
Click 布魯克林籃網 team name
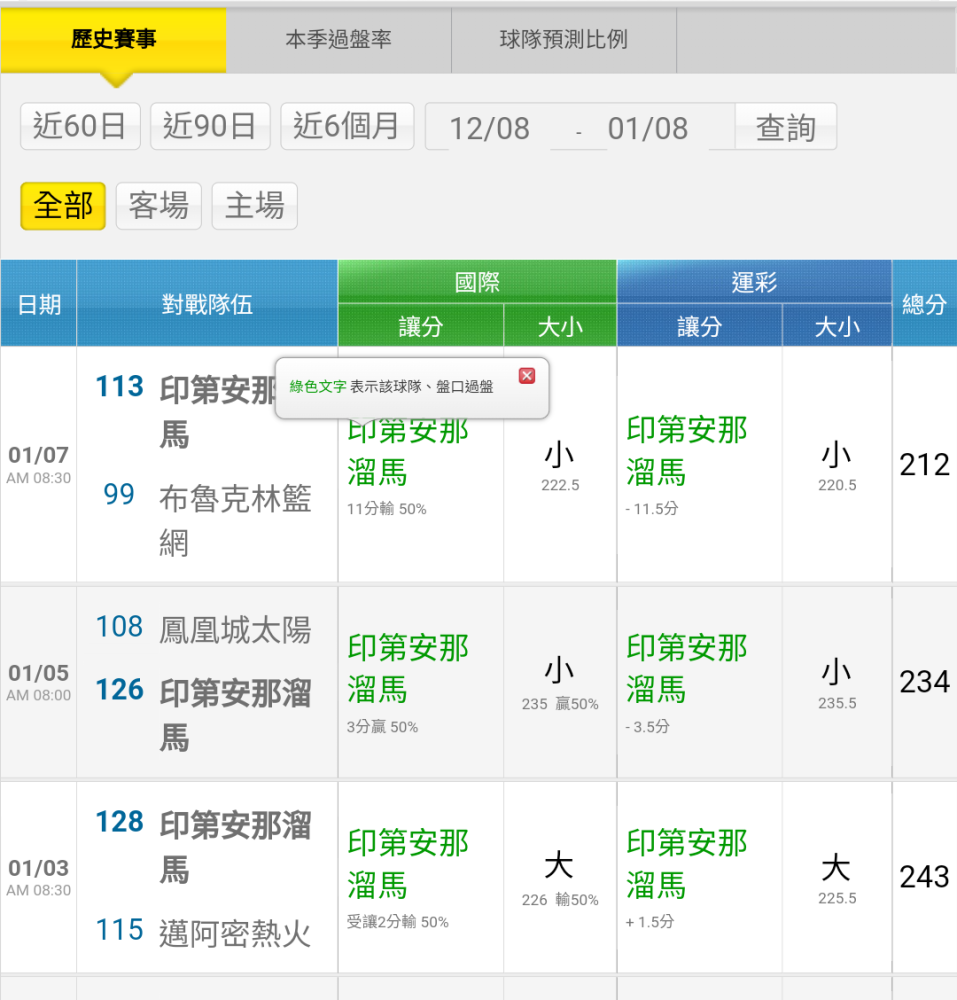(x=235, y=520)
